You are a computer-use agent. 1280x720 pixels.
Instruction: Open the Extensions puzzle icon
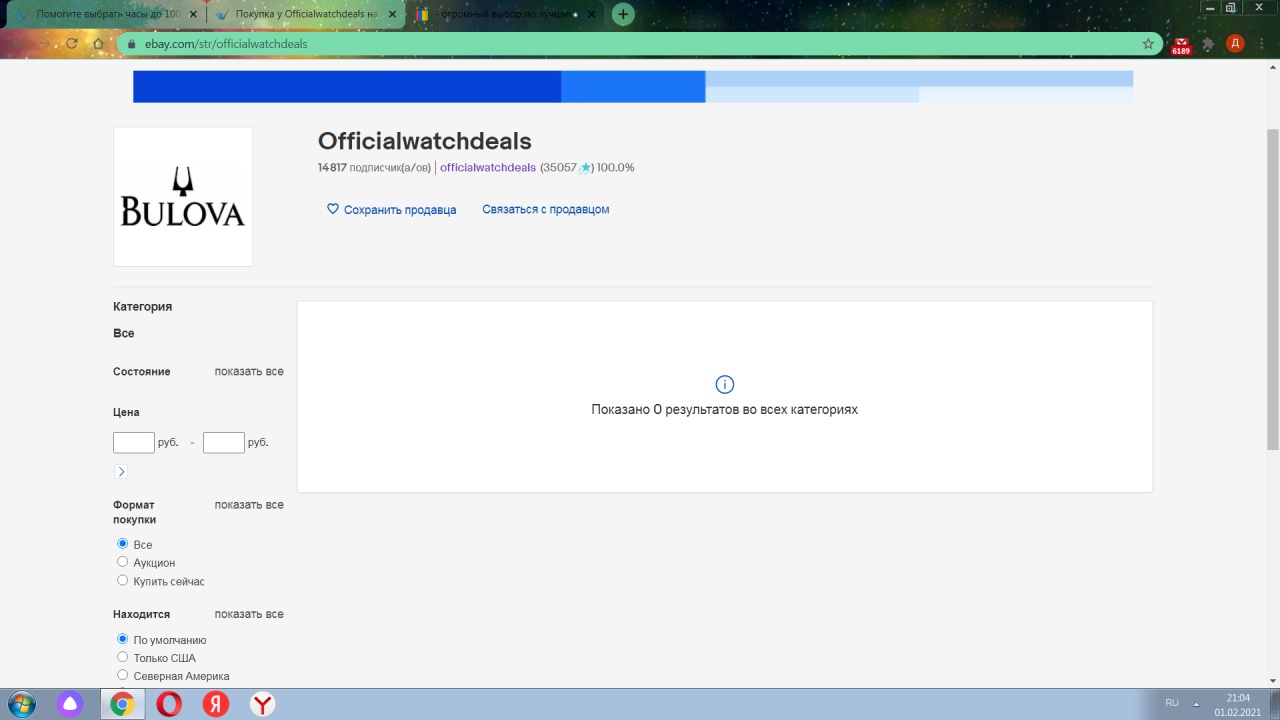coord(1208,44)
